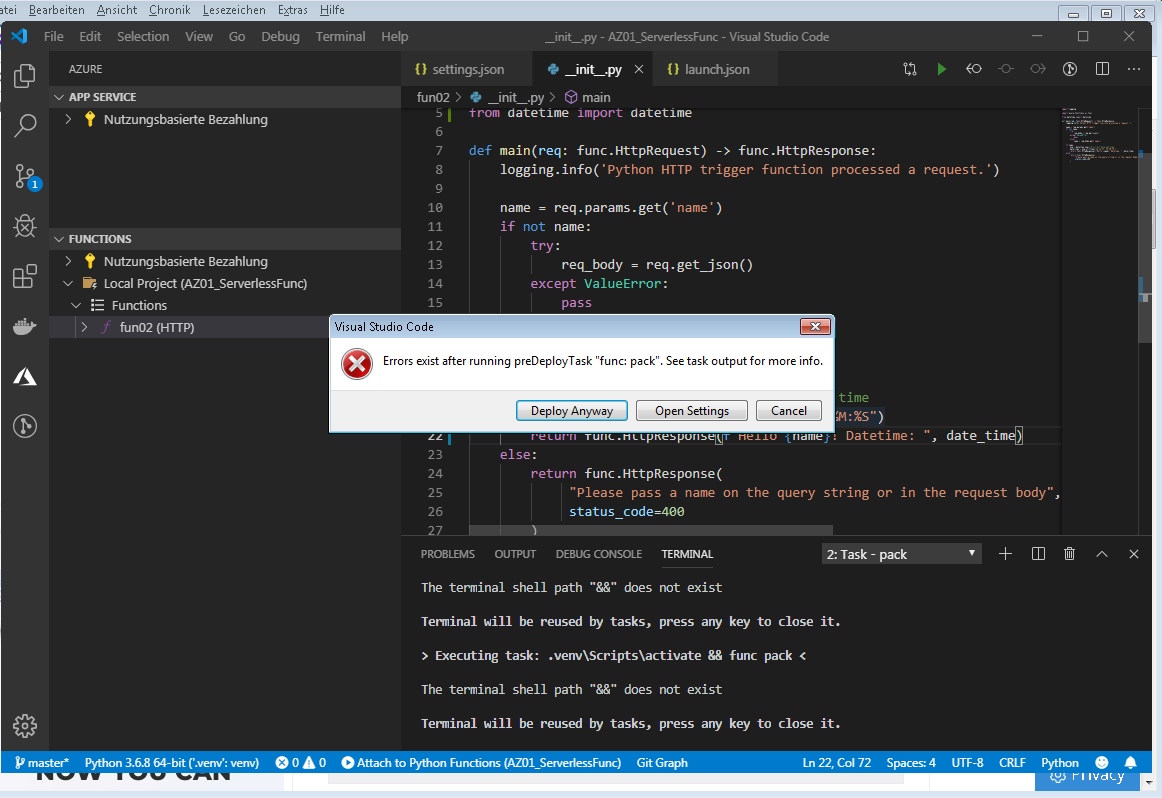Open the Docker view whale icon

[x=24, y=326]
